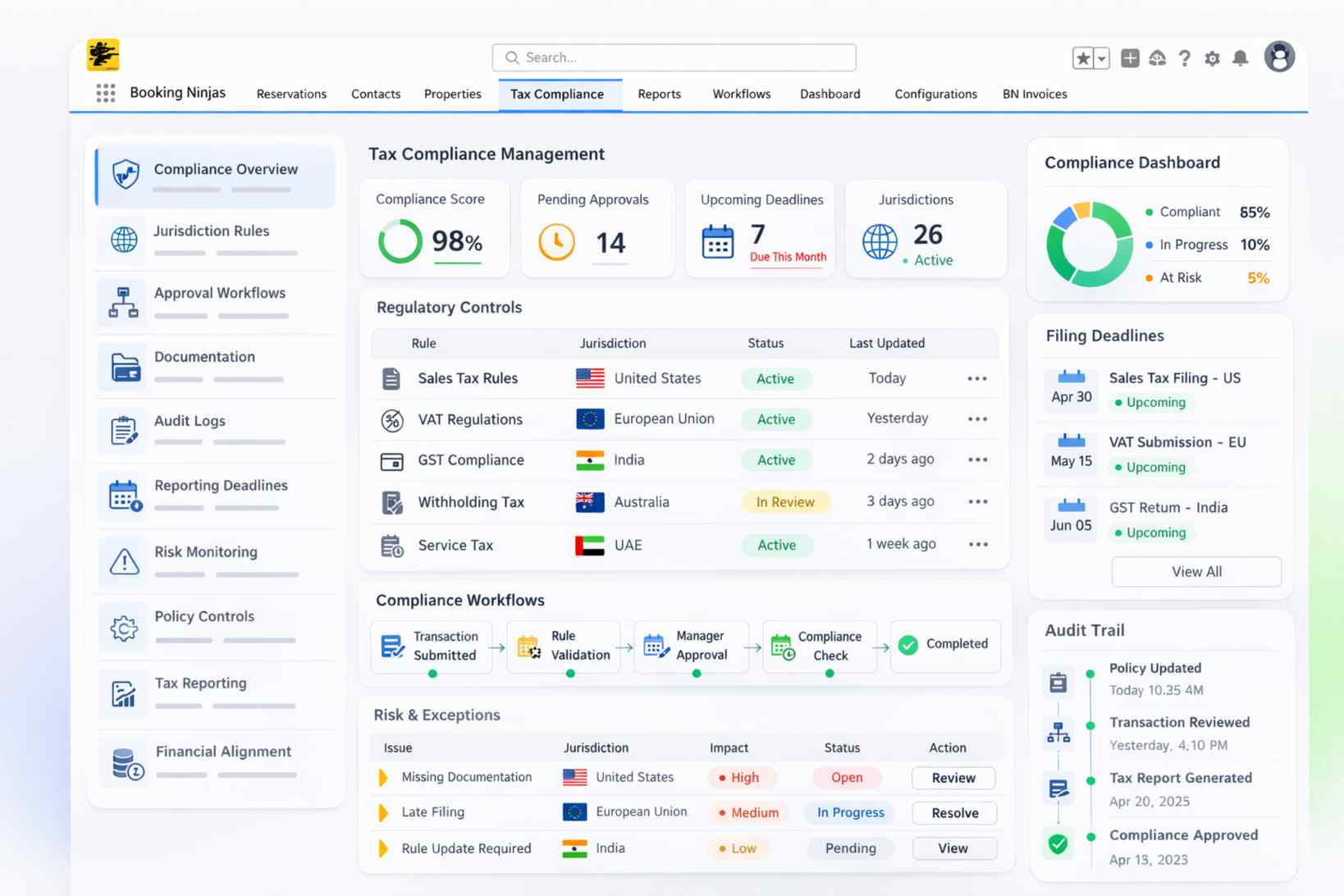The height and width of the screenshot is (896, 1344).
Task: Open the app launcher grid icon
Action: [x=105, y=94]
